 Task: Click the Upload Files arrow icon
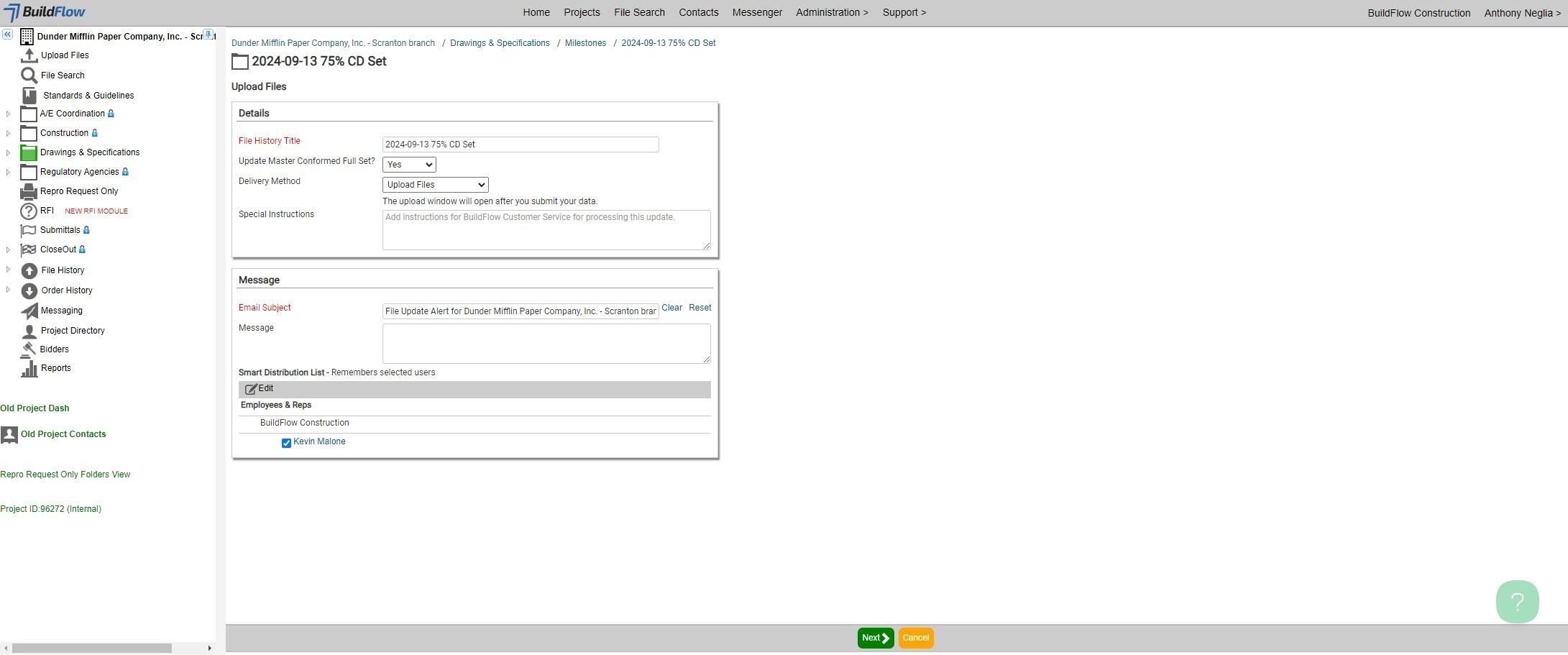(x=29, y=55)
